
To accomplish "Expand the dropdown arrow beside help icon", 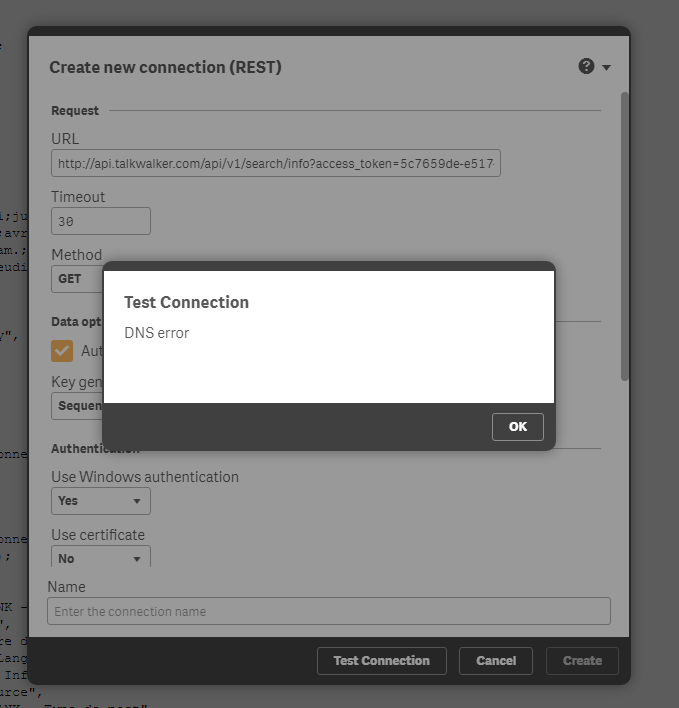I will click(x=606, y=68).
